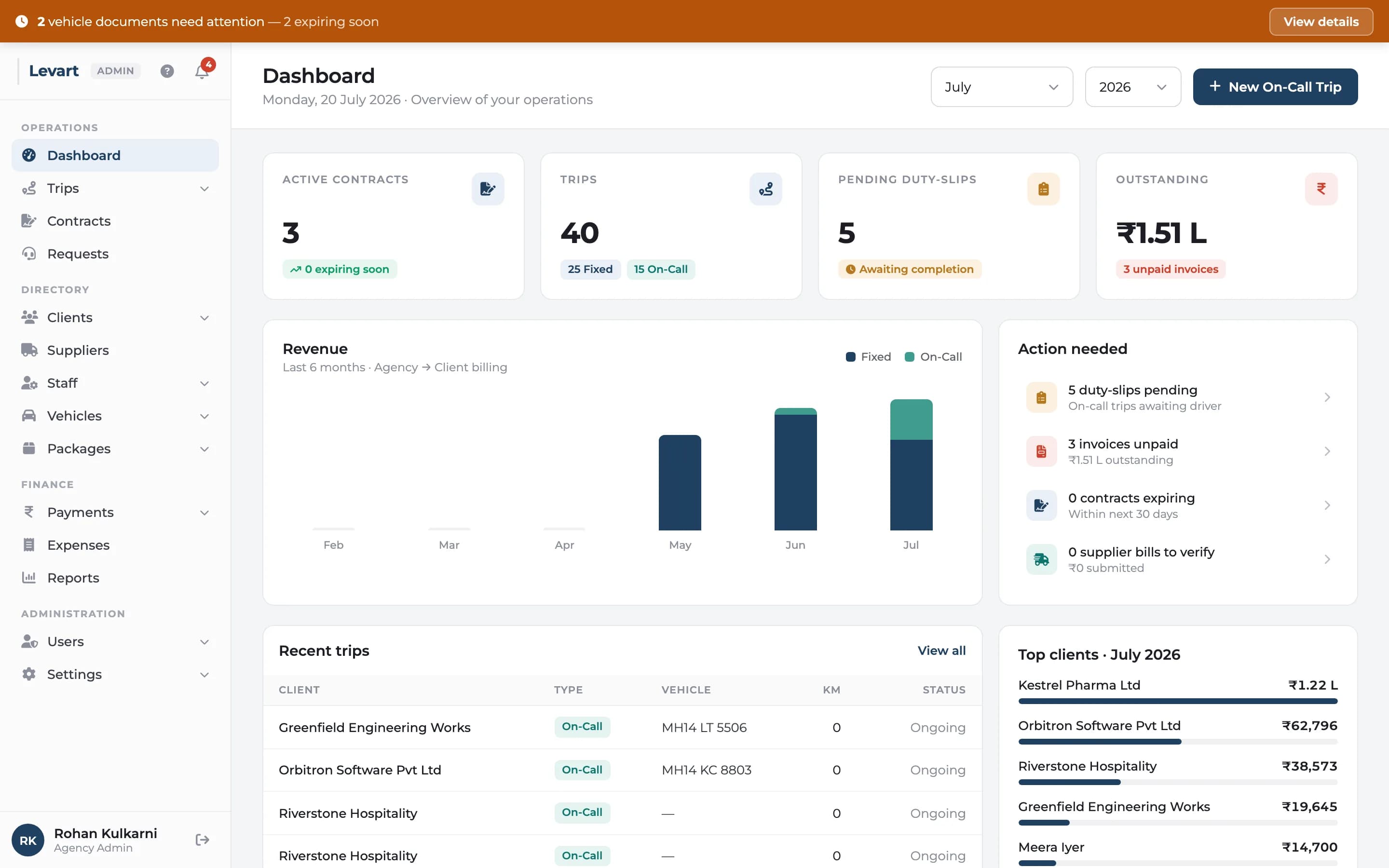Screen dimensions: 1389x868
Task: Open the 2026 year dropdown
Action: [x=1133, y=87]
